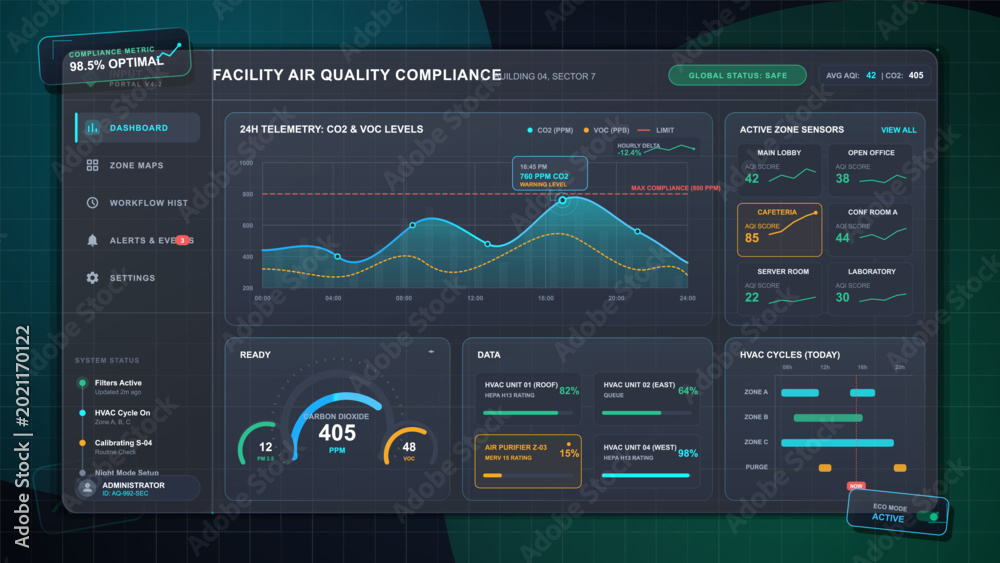The width and height of the screenshot is (1000, 563).
Task: Click the Settings gear icon
Action: 92,278
